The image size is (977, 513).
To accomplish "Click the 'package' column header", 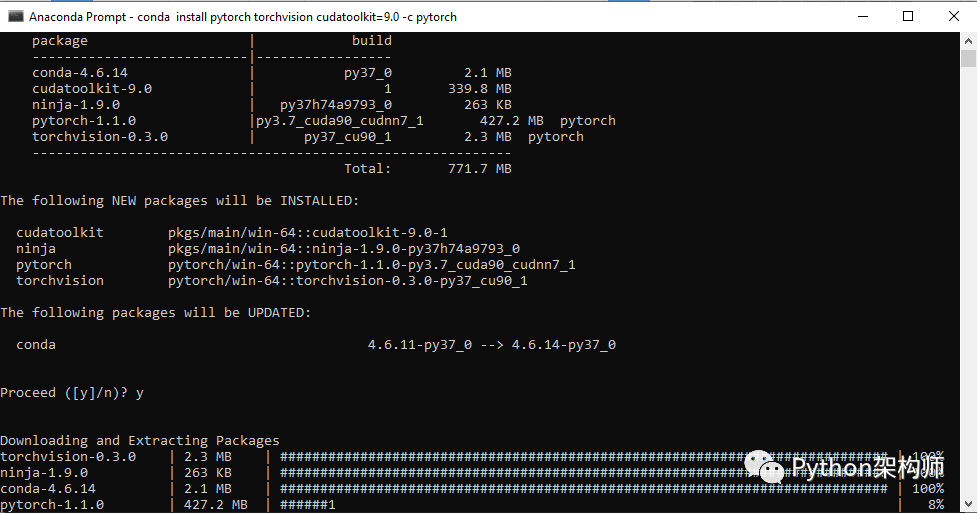I will click(60, 41).
